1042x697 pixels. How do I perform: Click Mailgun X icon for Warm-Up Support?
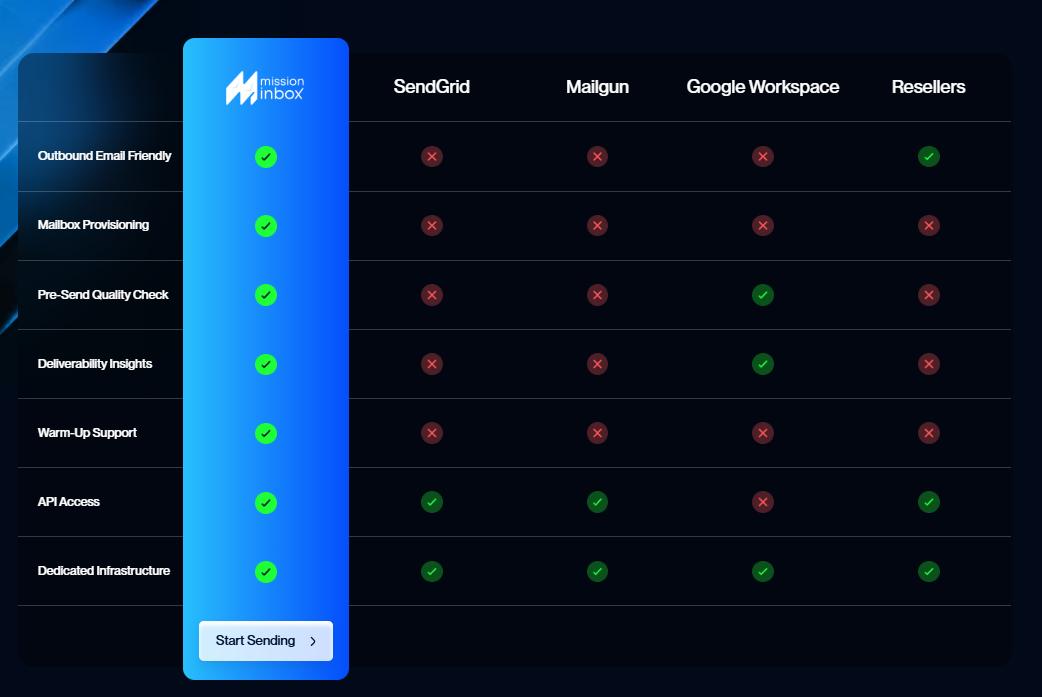(x=597, y=433)
